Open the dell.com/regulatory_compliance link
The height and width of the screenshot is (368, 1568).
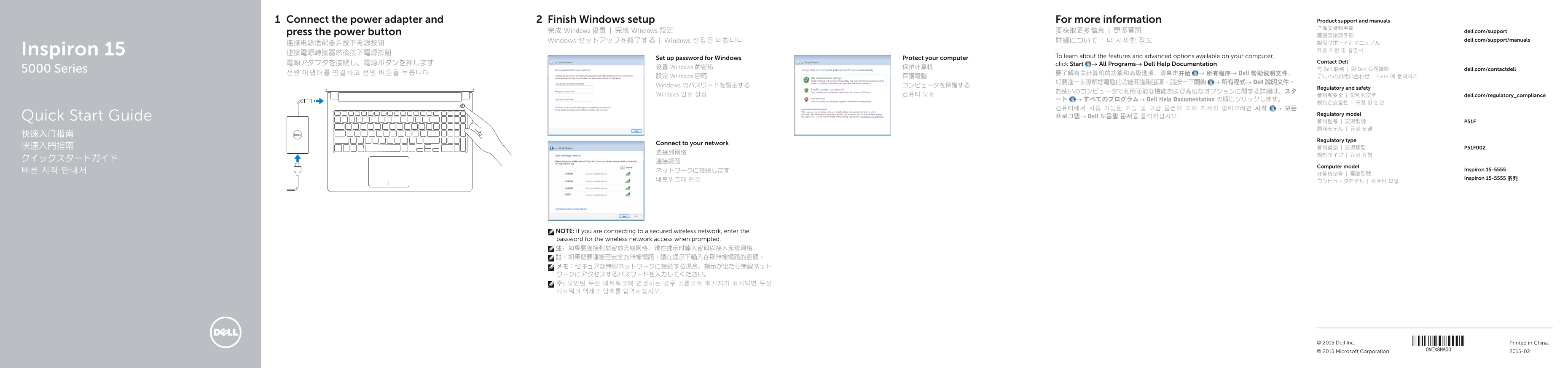(x=1505, y=96)
